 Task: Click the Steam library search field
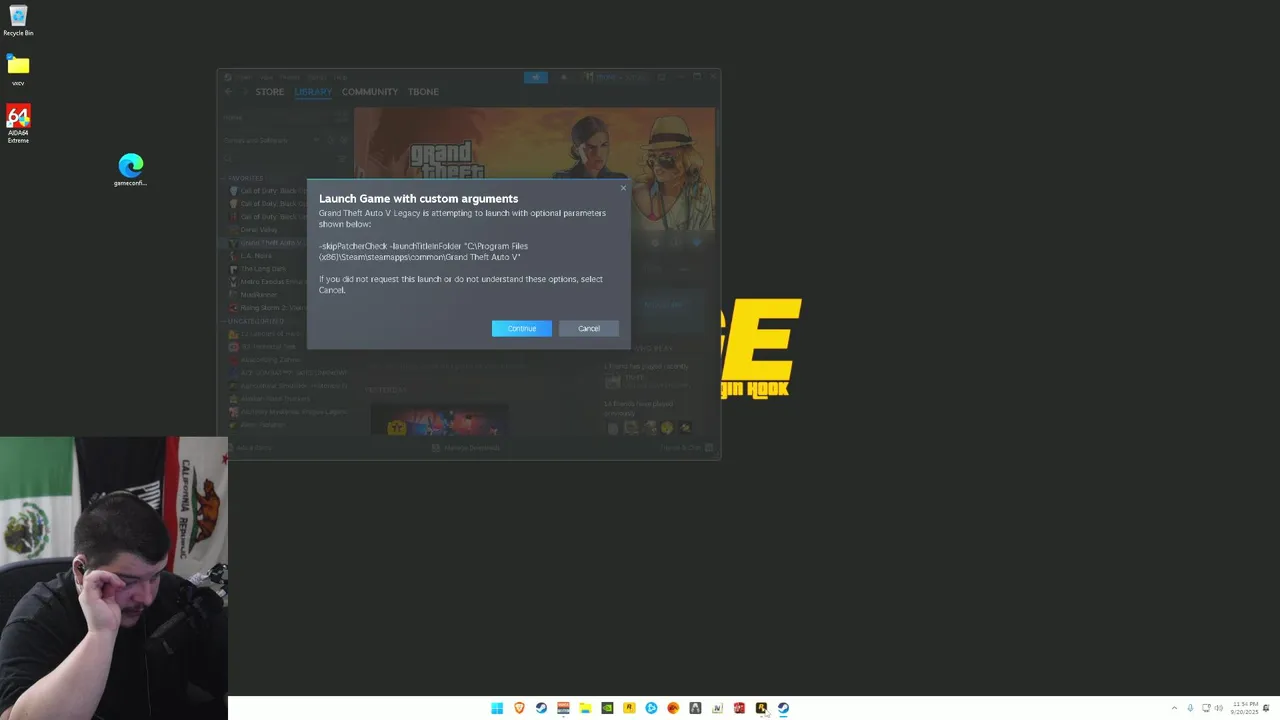279,158
